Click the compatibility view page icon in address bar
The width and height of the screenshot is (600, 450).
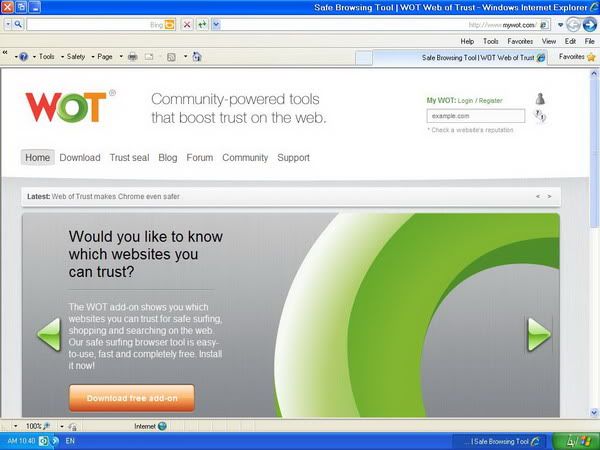pyautogui.click(x=545, y=25)
